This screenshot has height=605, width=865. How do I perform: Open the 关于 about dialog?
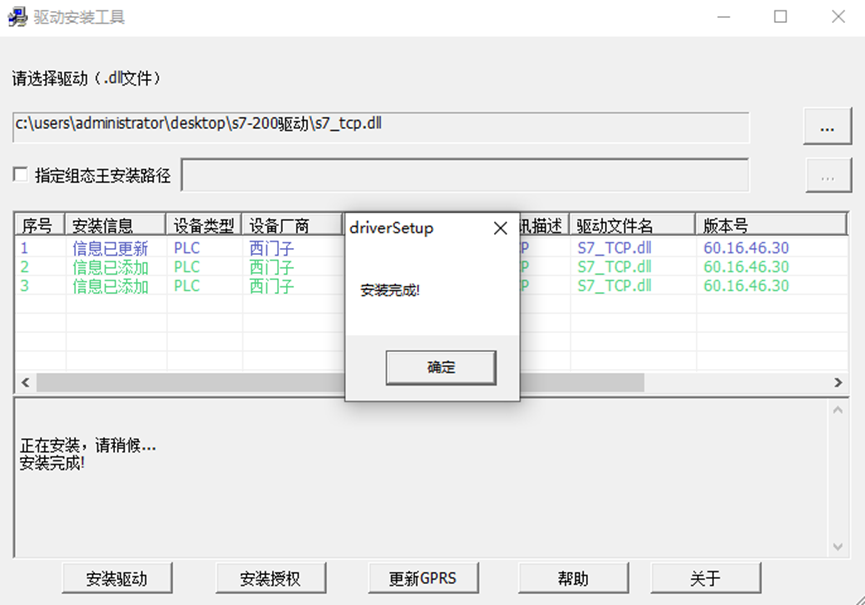706,578
